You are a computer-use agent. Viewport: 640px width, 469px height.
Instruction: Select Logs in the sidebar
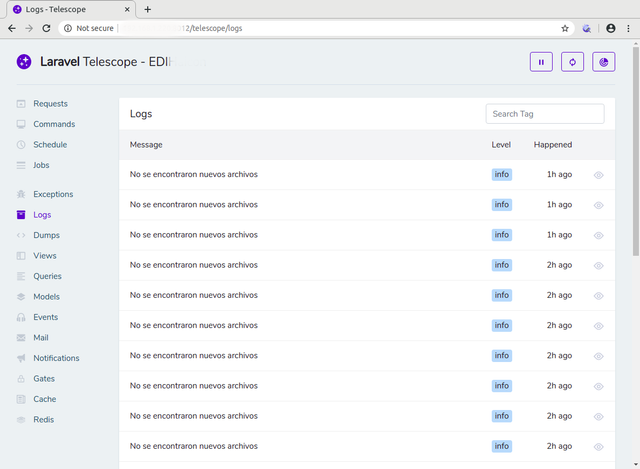(x=42, y=215)
